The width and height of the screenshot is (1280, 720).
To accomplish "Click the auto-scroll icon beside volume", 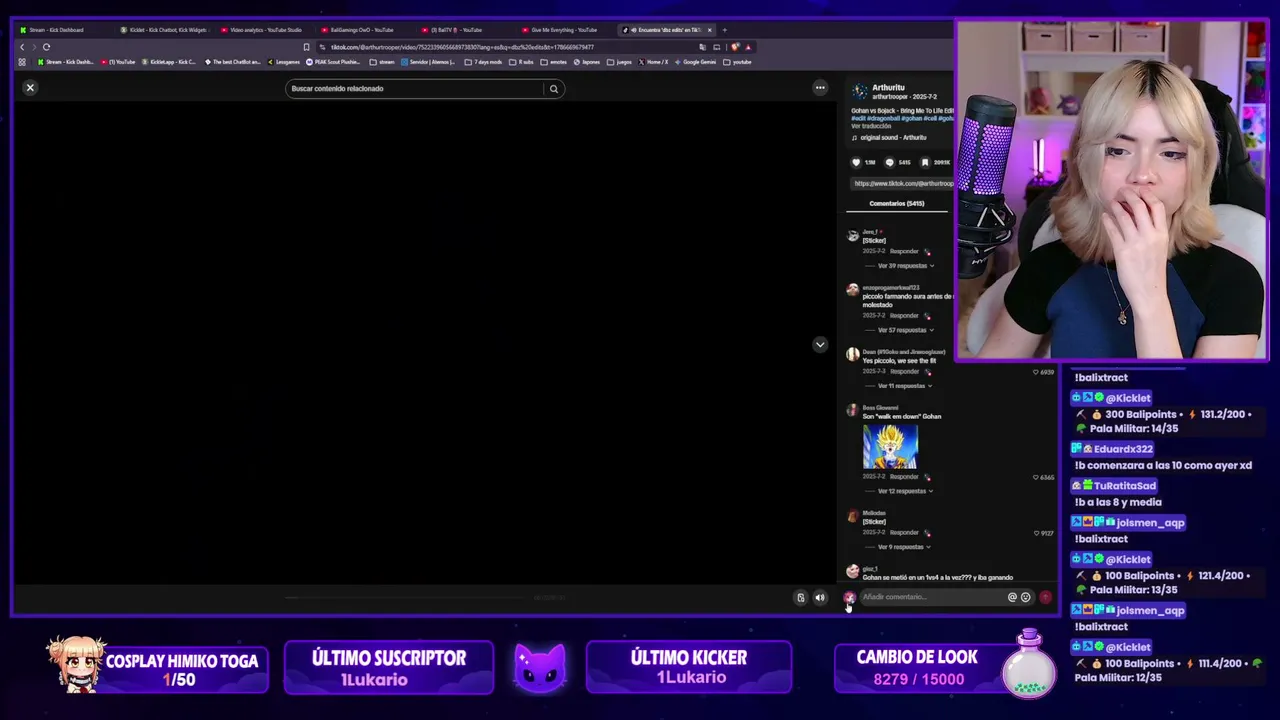I will [x=800, y=598].
